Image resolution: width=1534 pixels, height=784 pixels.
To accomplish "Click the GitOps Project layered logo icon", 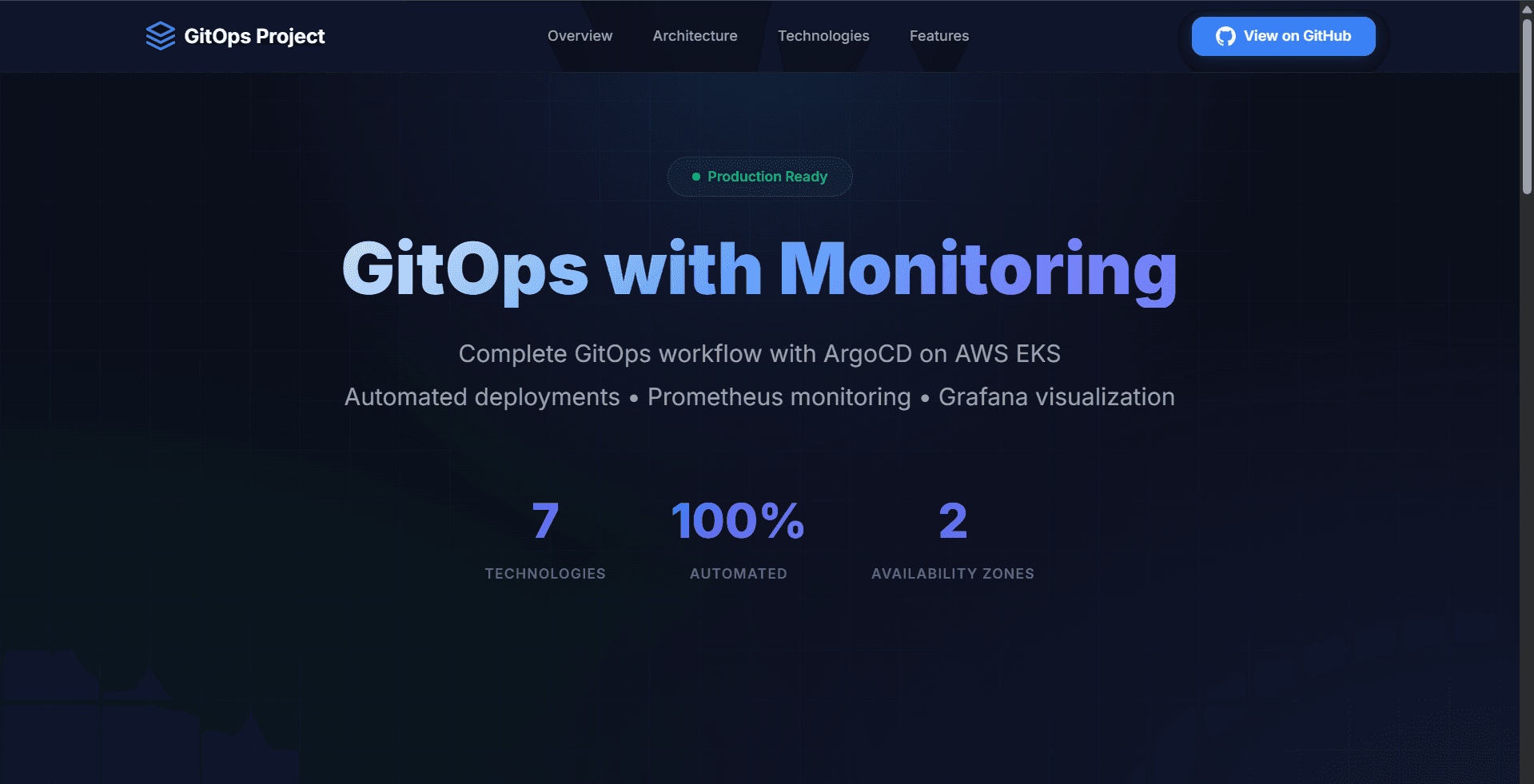I will (x=161, y=36).
